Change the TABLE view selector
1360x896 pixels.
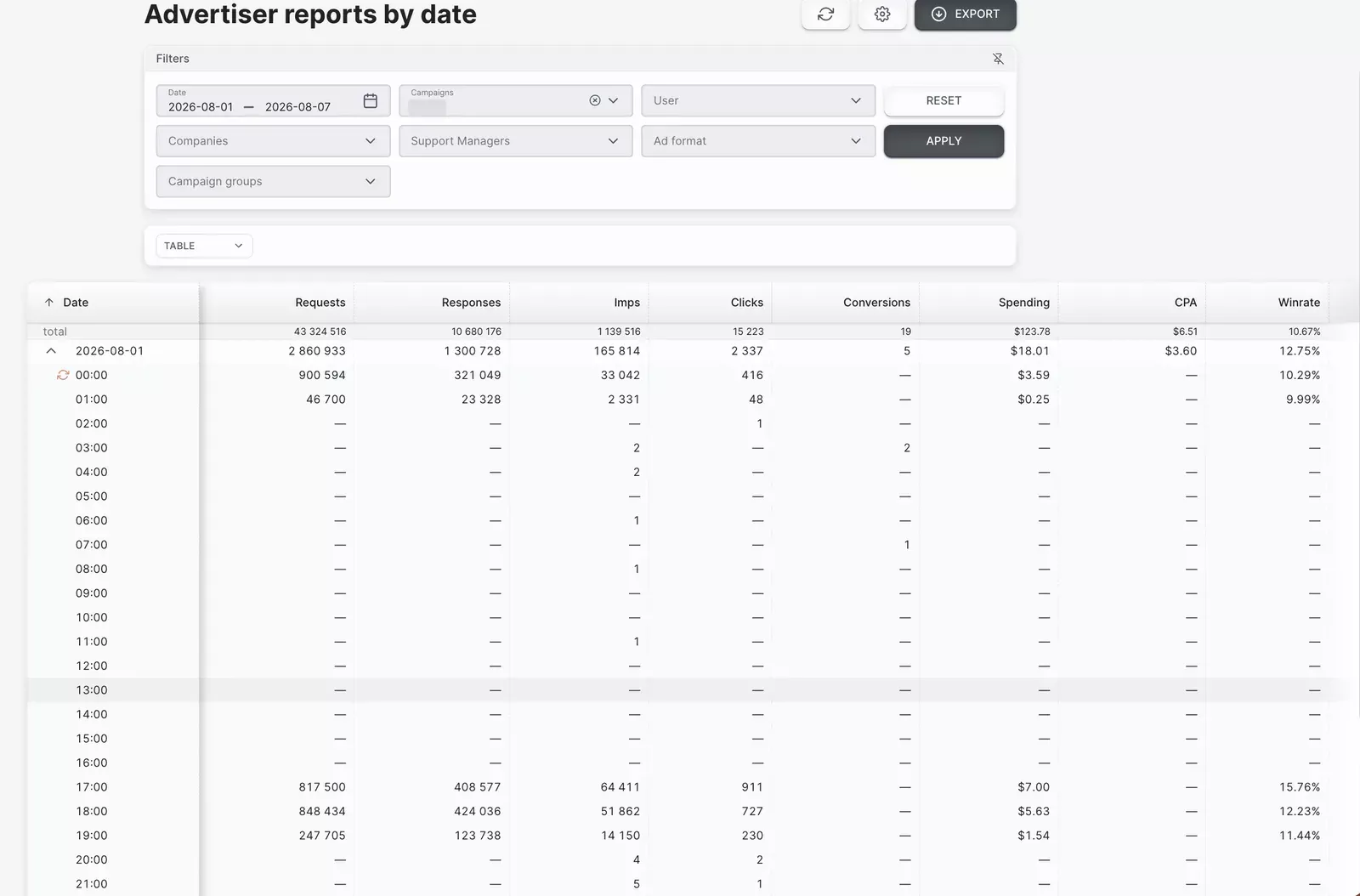click(x=204, y=246)
